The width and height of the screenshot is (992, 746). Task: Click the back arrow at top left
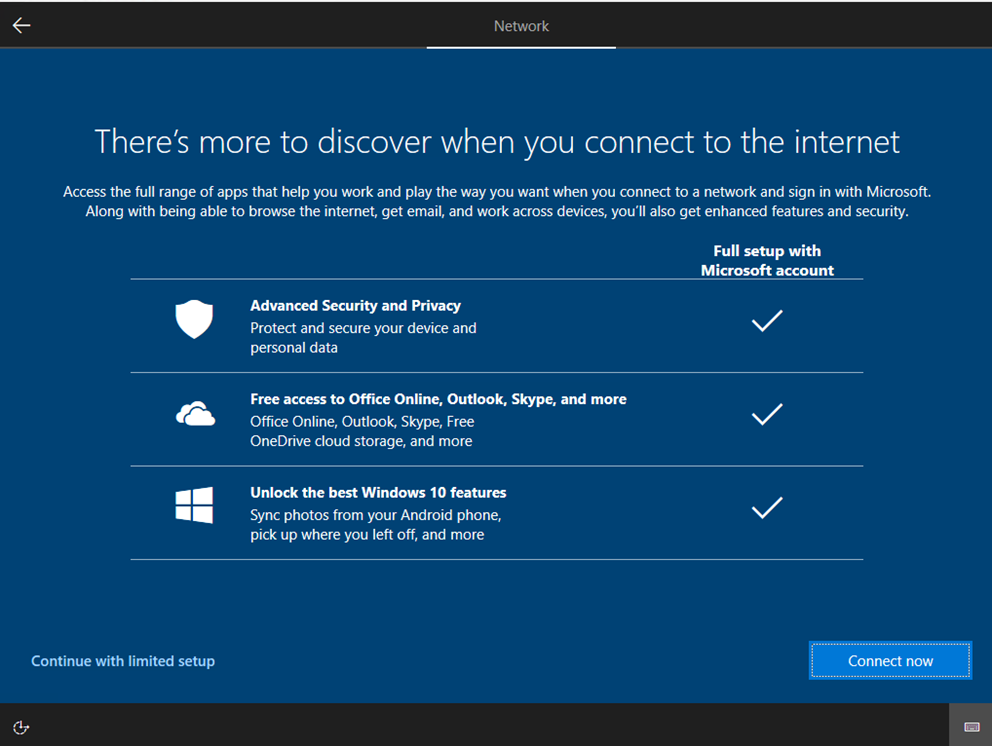click(21, 25)
